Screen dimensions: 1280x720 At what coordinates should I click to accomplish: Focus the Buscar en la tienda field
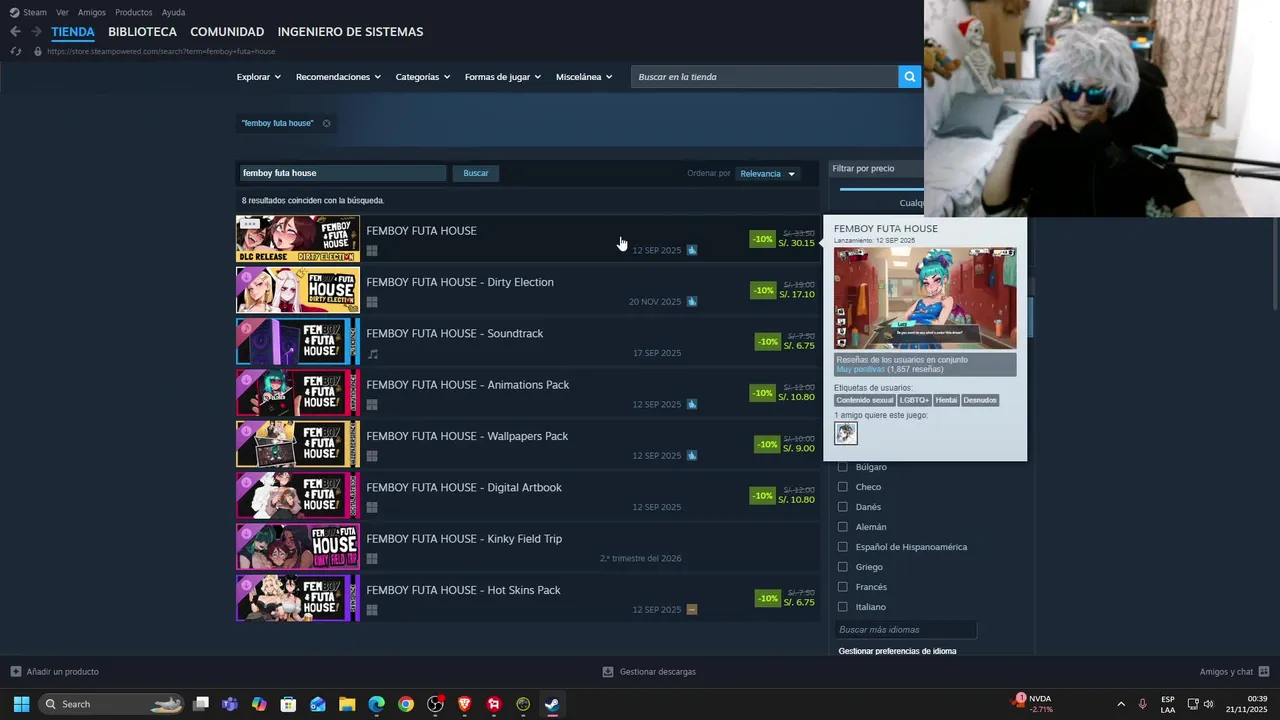pyautogui.click(x=764, y=77)
